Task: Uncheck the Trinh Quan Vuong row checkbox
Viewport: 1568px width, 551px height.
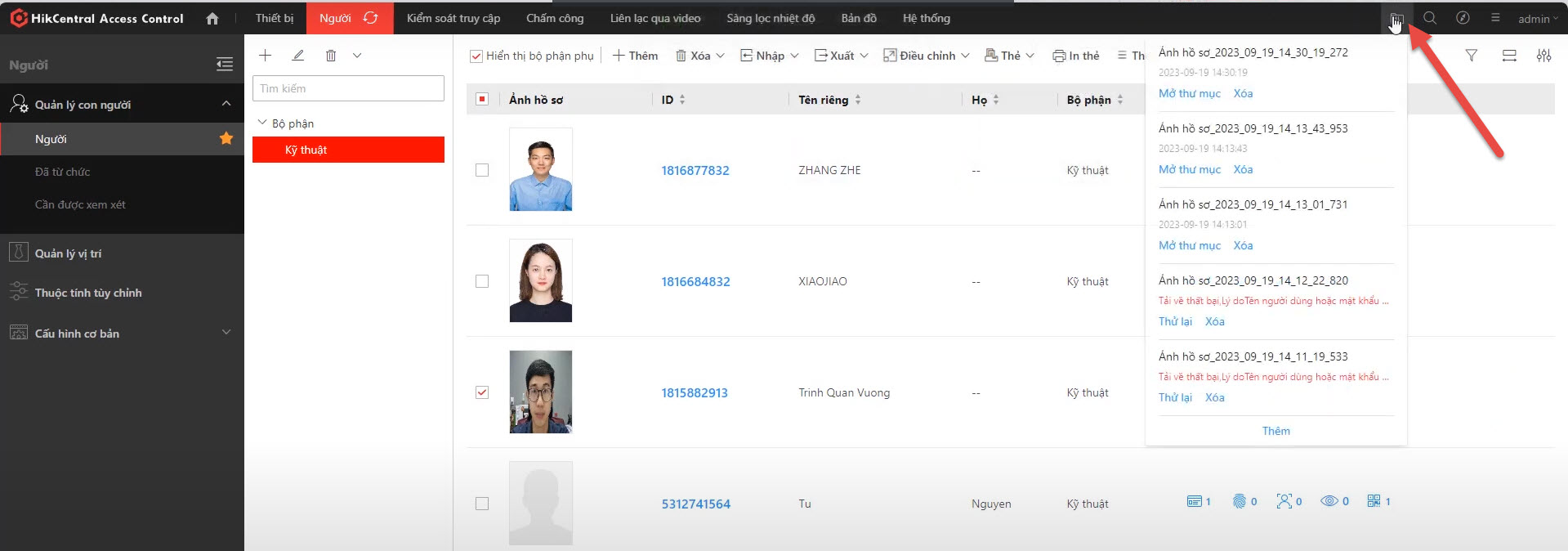Action: coord(482,392)
